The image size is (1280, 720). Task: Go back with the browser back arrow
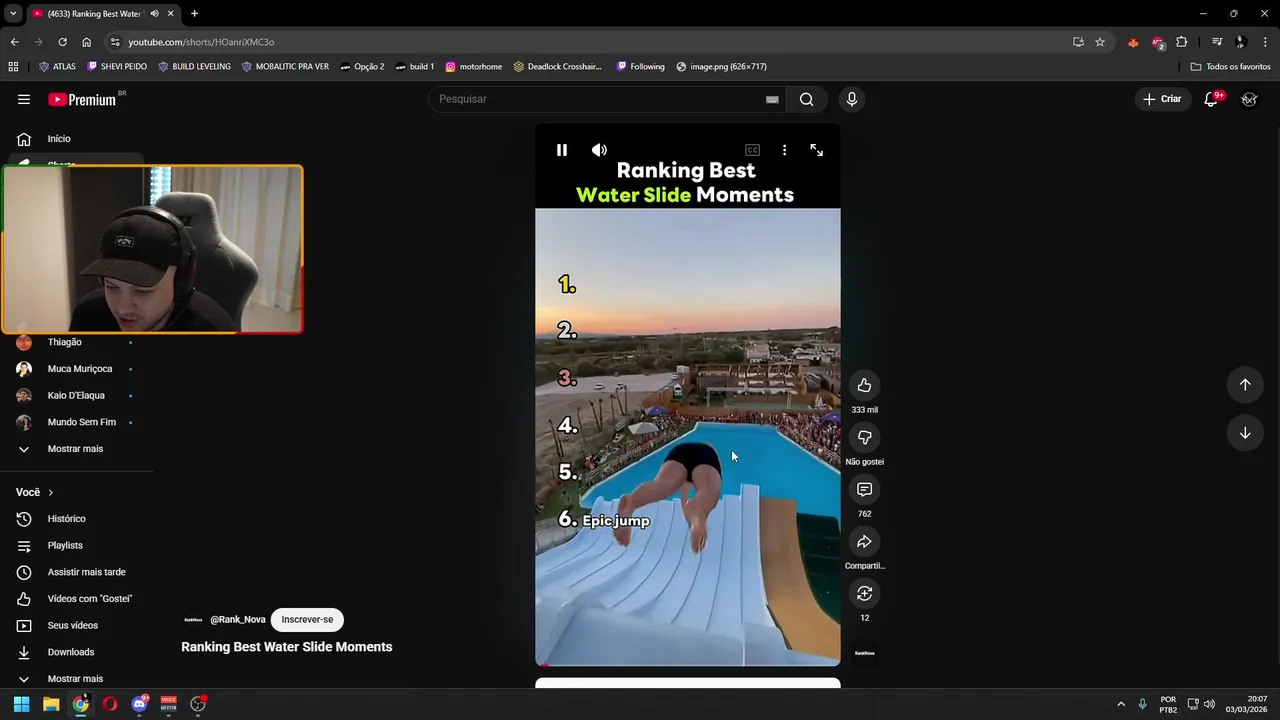click(x=14, y=42)
